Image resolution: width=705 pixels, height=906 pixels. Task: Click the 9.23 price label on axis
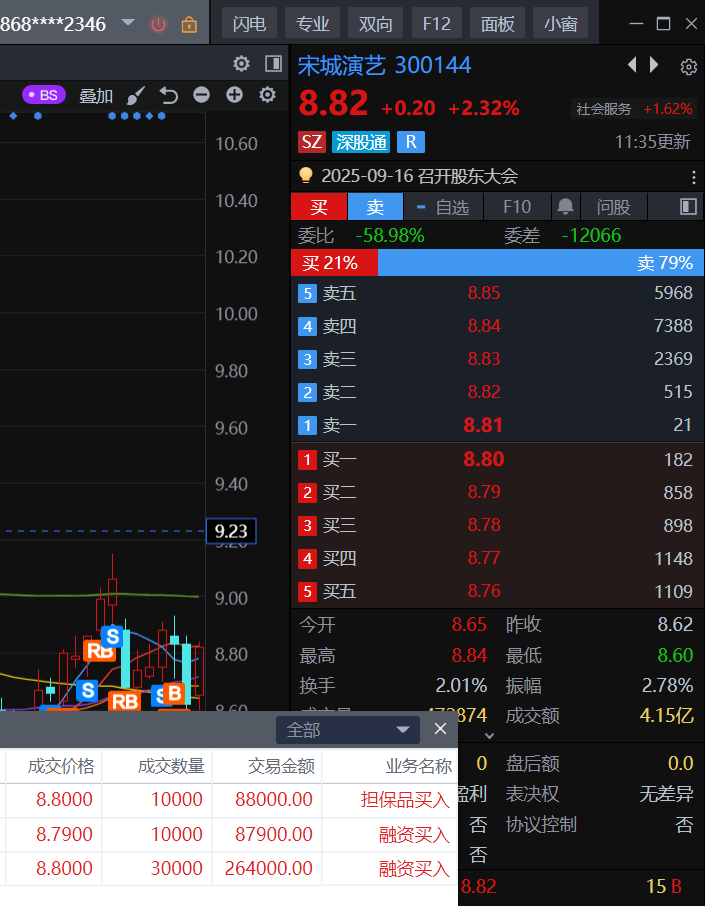(231, 531)
